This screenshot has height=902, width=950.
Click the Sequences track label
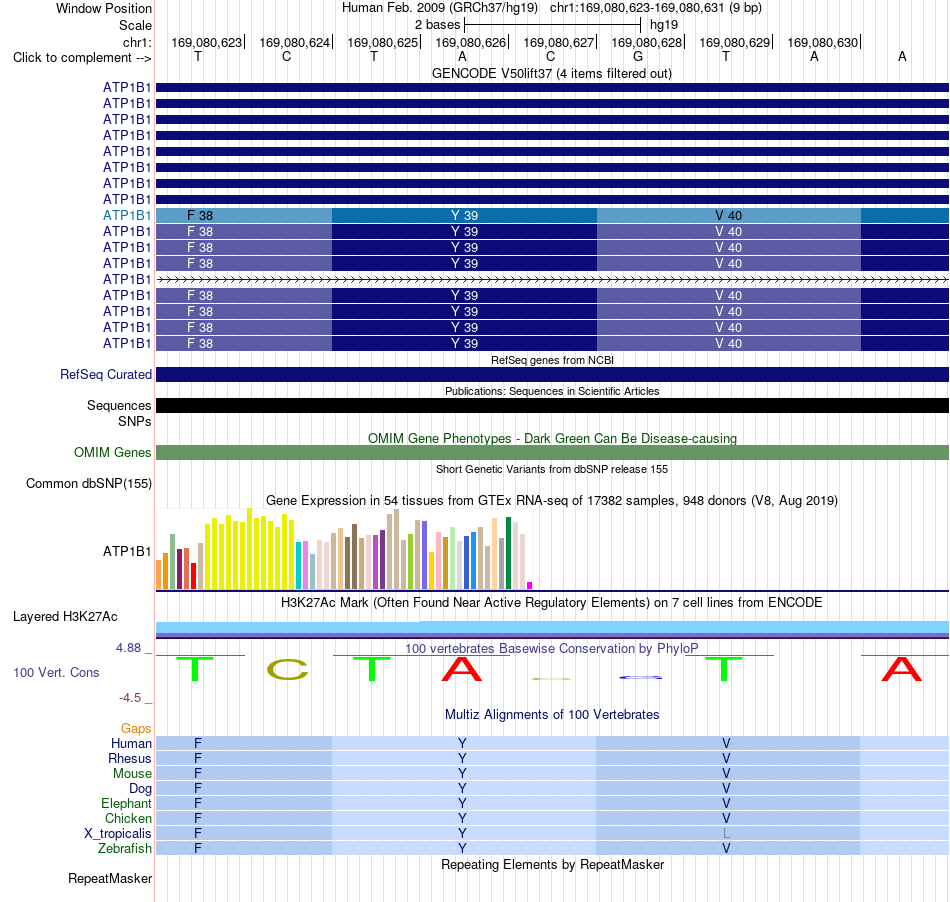click(119, 405)
